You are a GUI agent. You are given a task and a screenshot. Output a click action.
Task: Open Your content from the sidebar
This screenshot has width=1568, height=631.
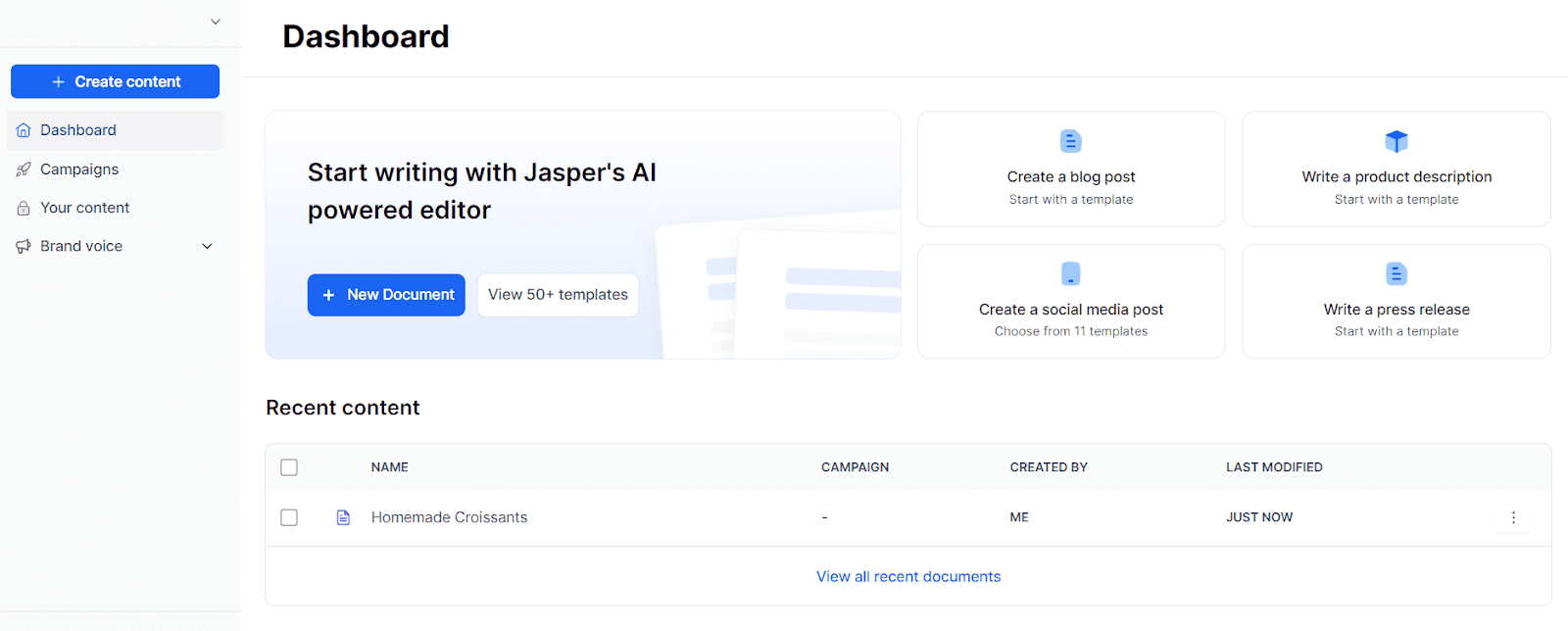pos(84,208)
